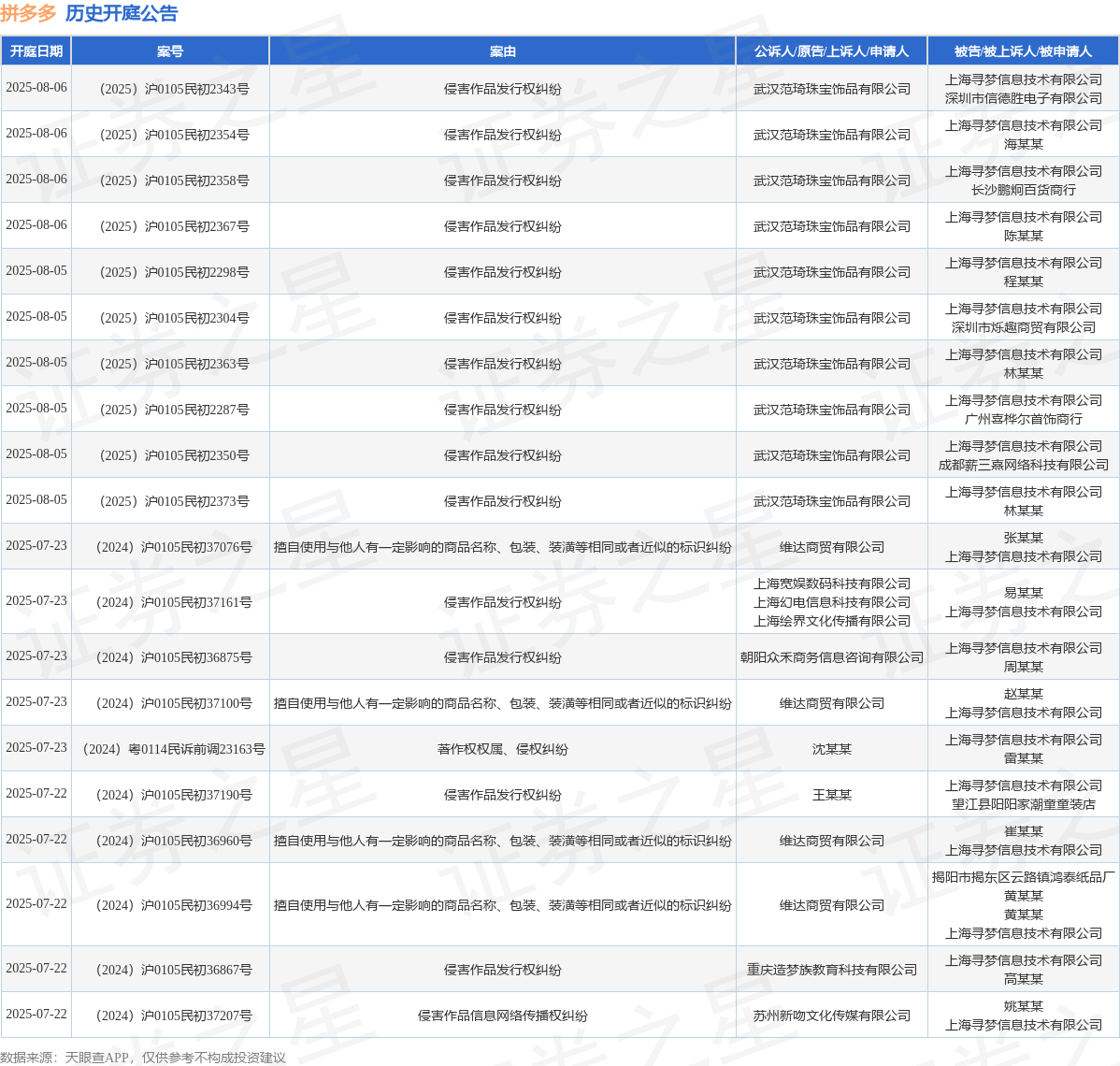Select case number 沪0105民初2343号
1120x1066 pixels.
pyautogui.click(x=174, y=90)
